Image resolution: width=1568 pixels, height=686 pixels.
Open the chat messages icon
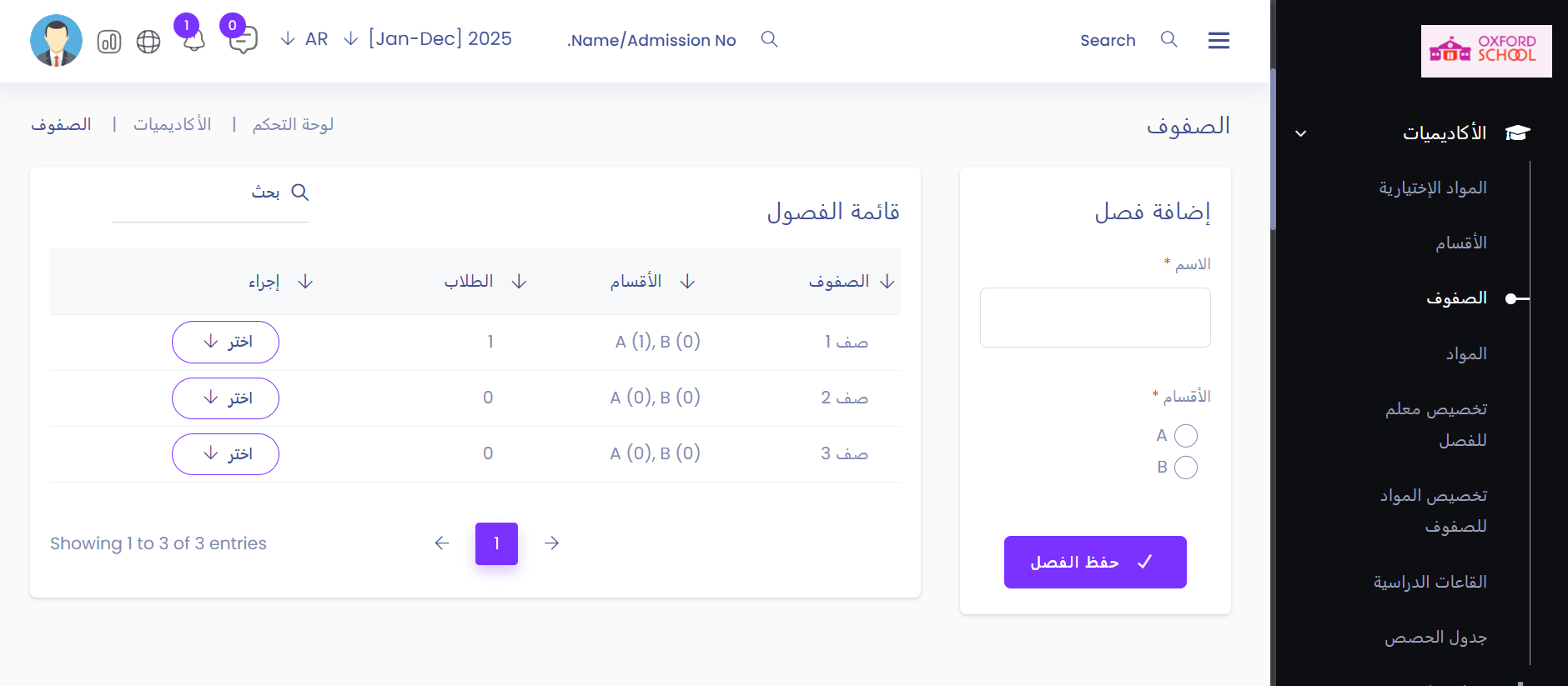(x=243, y=40)
